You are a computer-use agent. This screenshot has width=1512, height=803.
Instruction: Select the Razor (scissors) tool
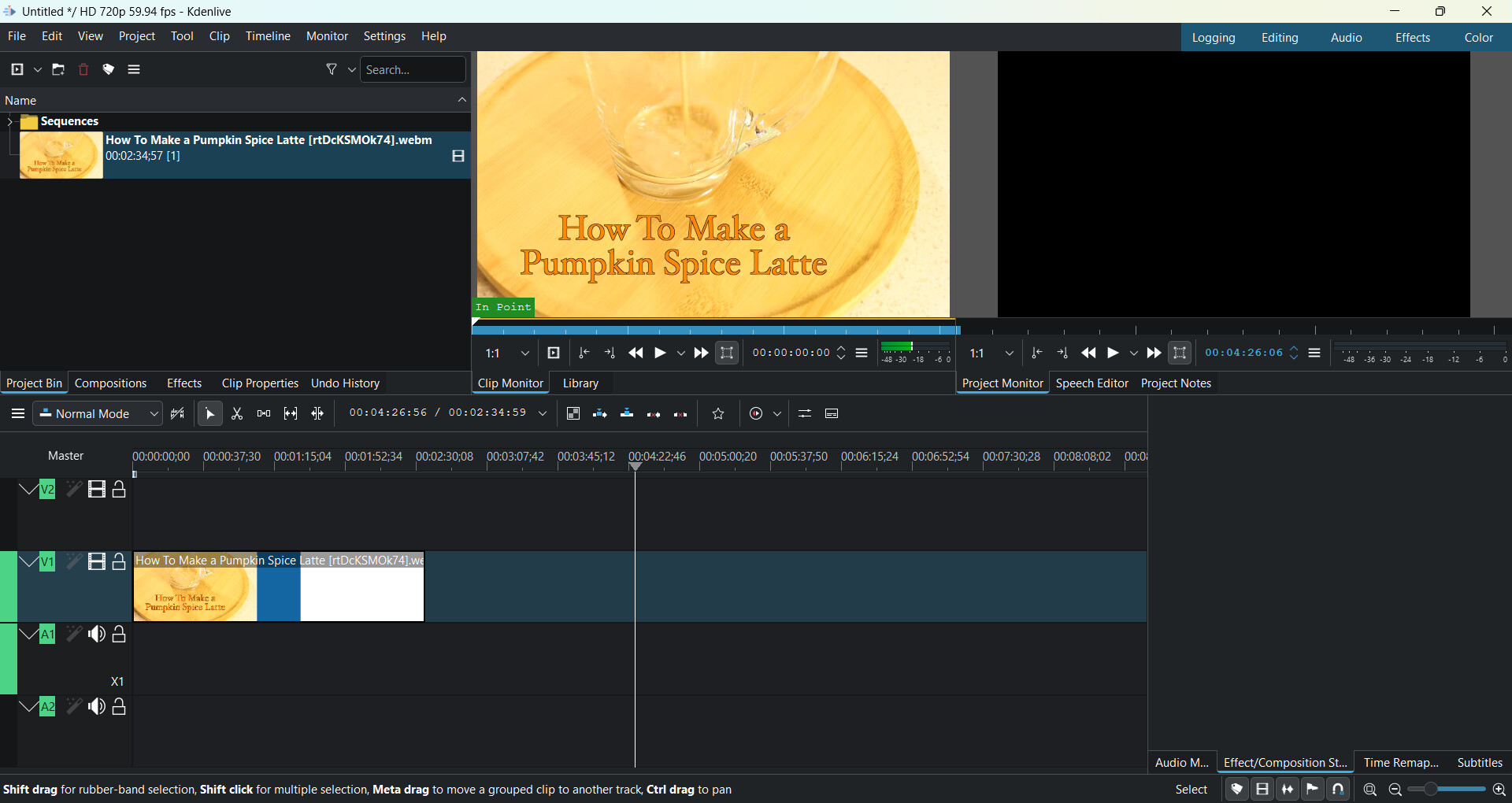237,414
